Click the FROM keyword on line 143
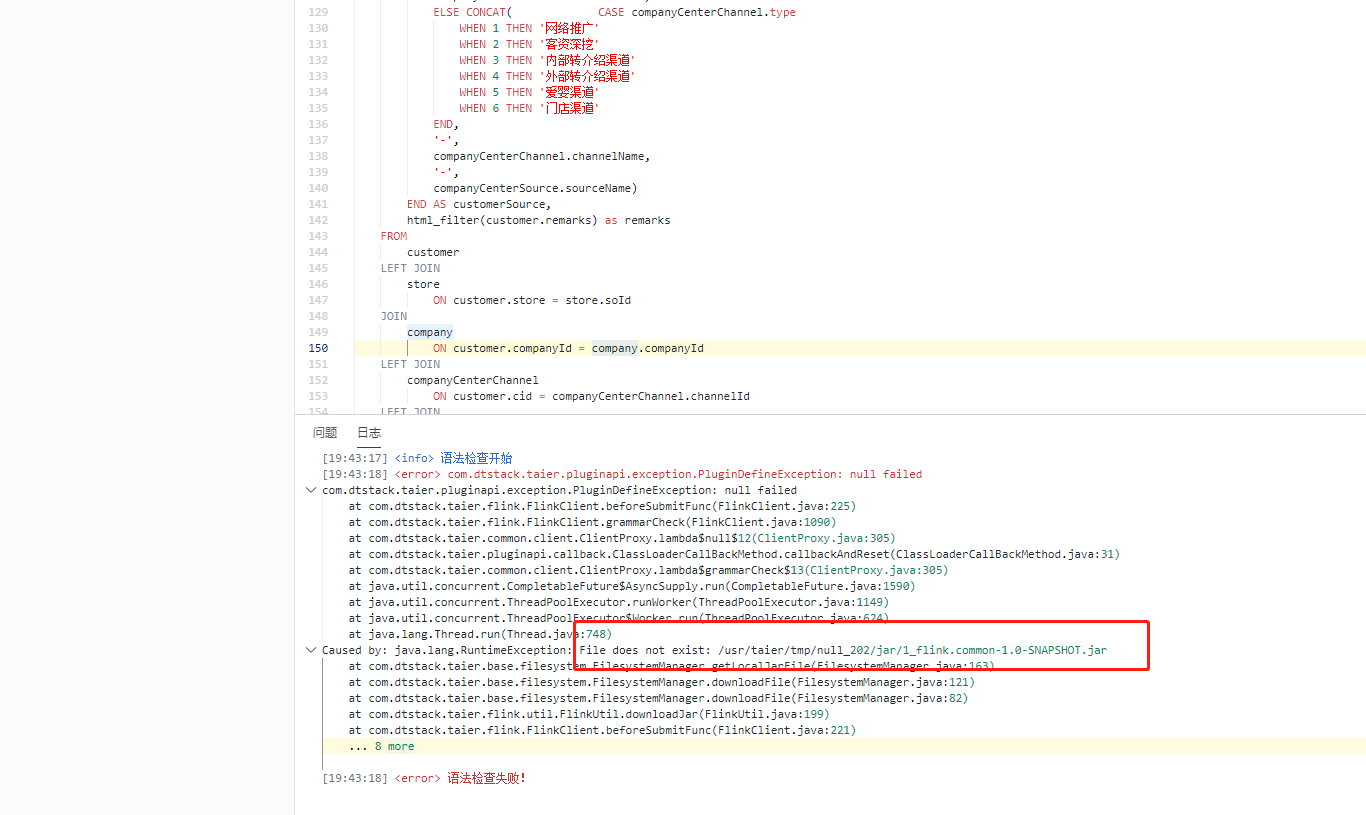This screenshot has height=815, width=1366. pyautogui.click(x=393, y=236)
